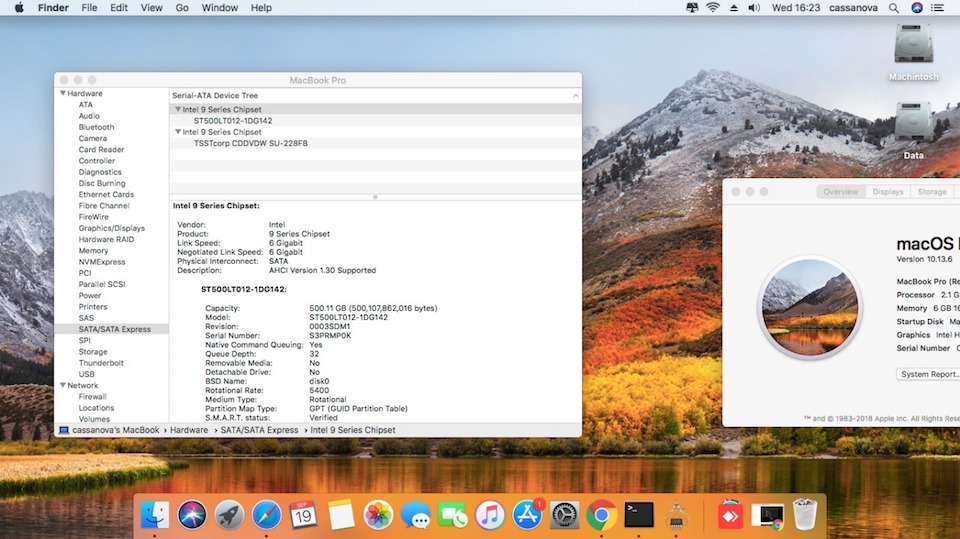This screenshot has height=539, width=960.
Task: Open the Go menu in menu bar
Action: (182, 8)
